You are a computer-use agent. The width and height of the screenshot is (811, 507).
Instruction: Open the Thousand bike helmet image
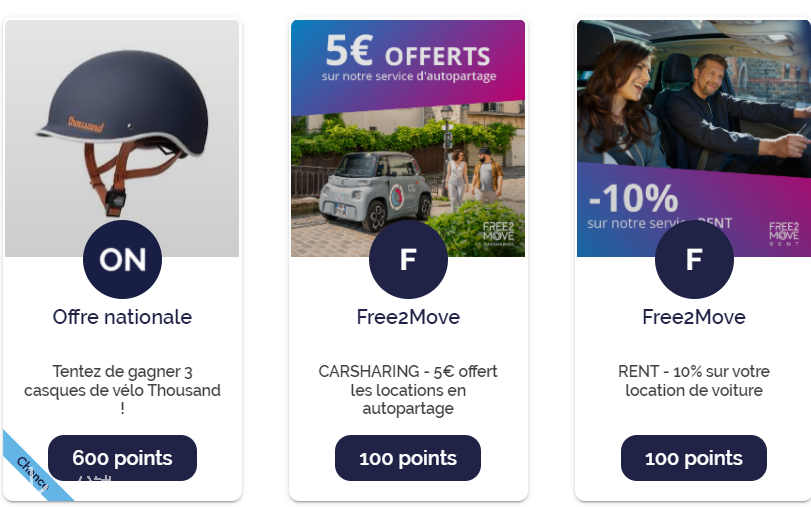(x=122, y=138)
